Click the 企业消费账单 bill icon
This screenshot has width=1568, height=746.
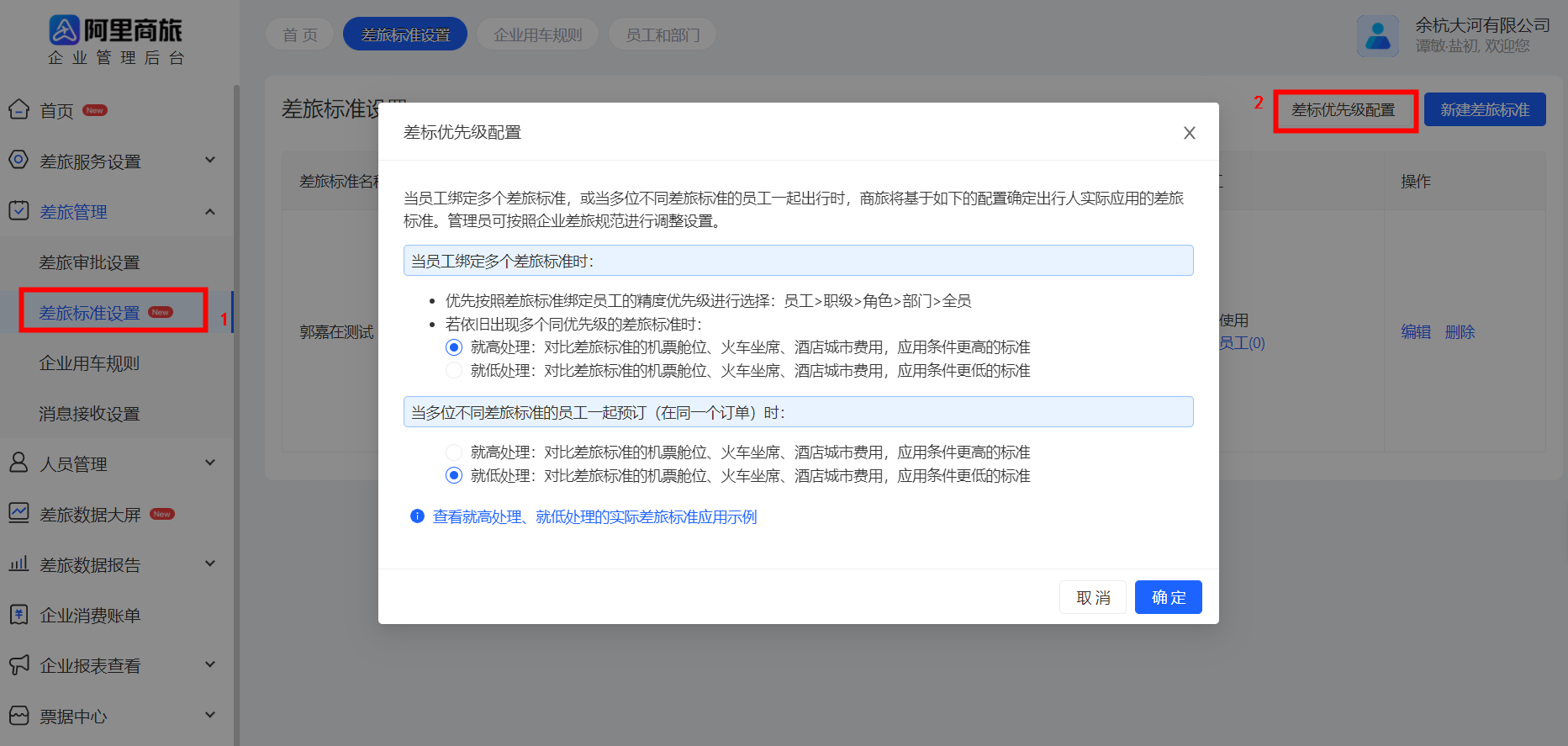(18, 614)
